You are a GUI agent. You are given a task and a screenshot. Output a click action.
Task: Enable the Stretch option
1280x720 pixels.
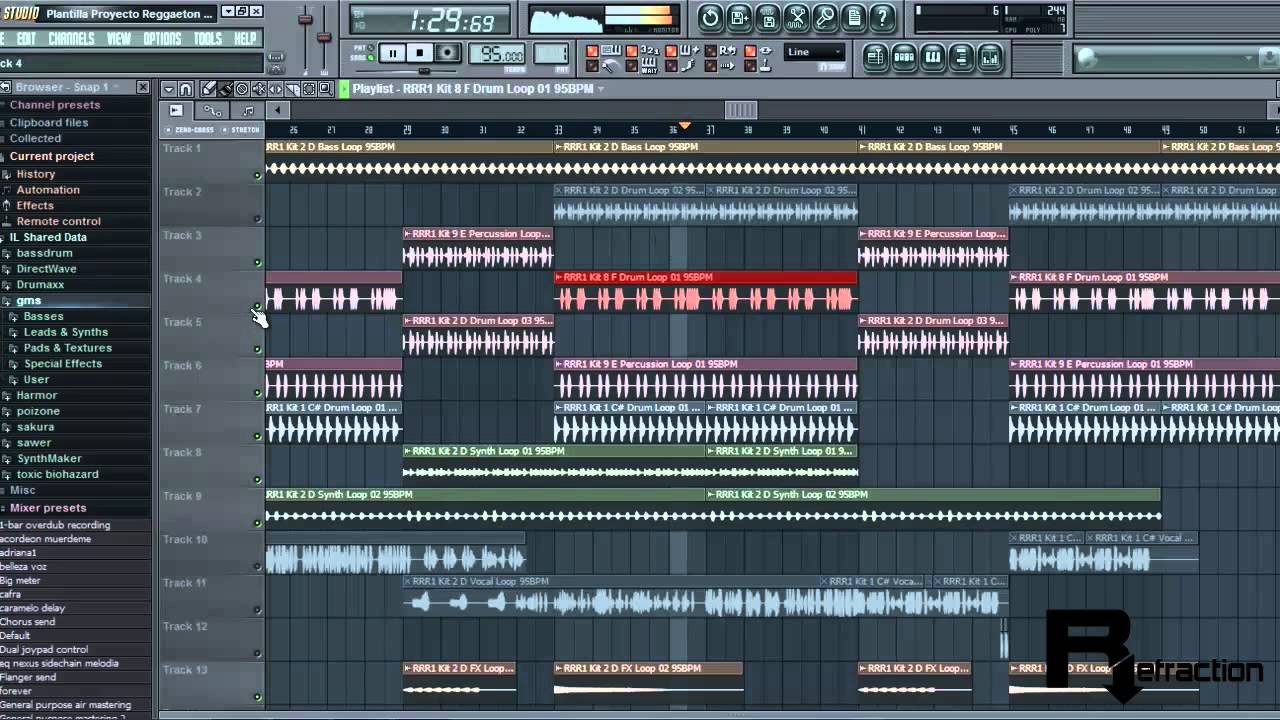(x=240, y=130)
